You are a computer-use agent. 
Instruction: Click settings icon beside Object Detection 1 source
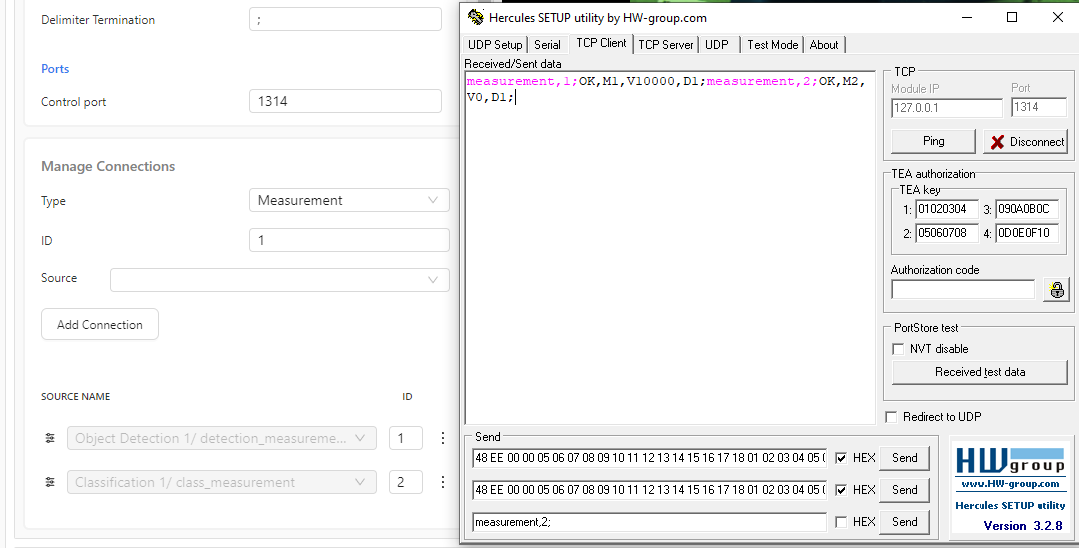[x=50, y=438]
